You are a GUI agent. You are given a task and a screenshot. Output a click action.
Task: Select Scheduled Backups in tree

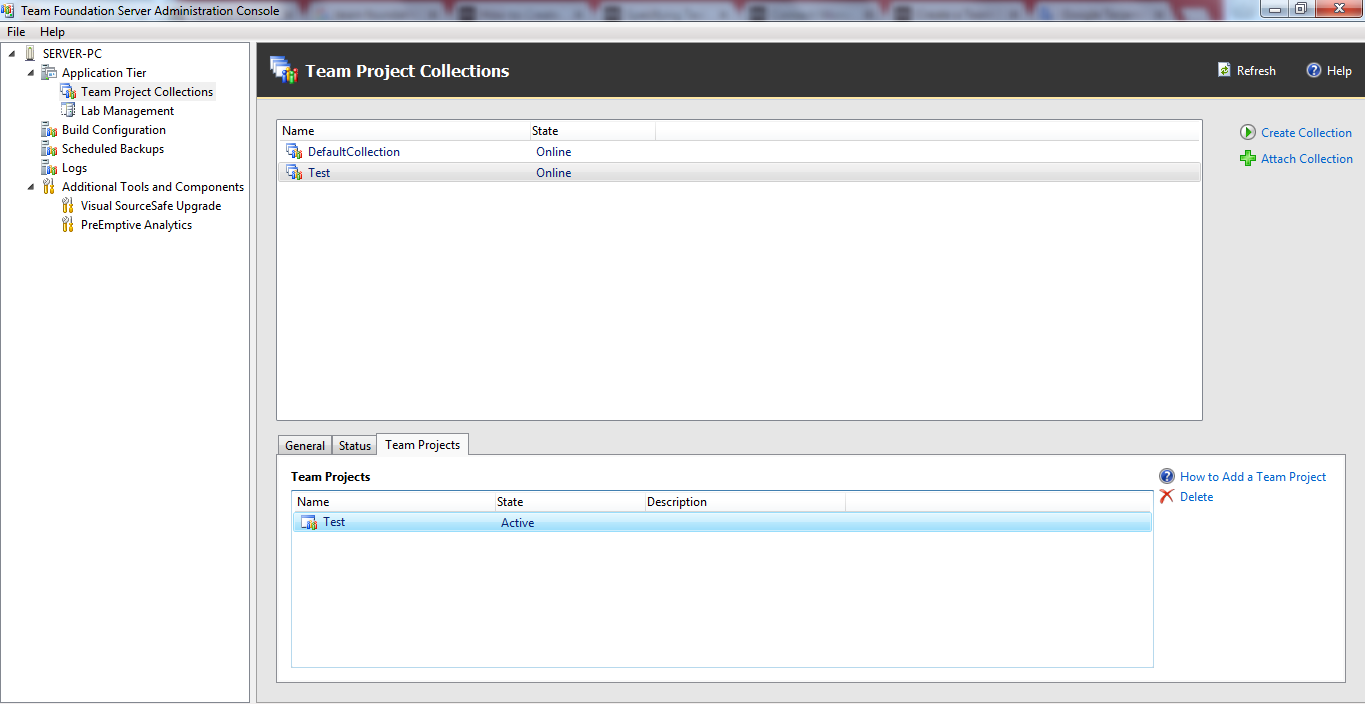(x=113, y=149)
